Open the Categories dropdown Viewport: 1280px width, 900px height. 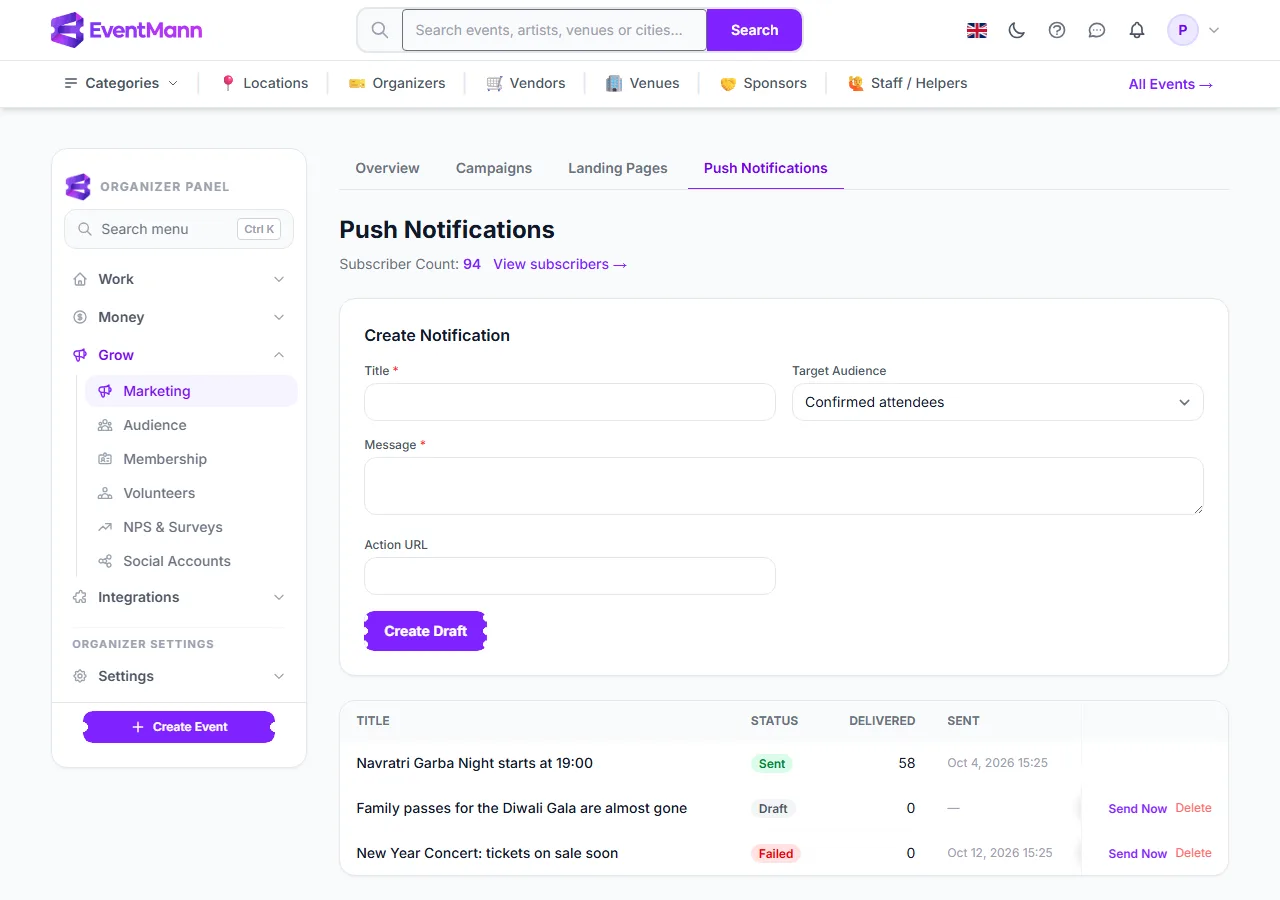[121, 83]
